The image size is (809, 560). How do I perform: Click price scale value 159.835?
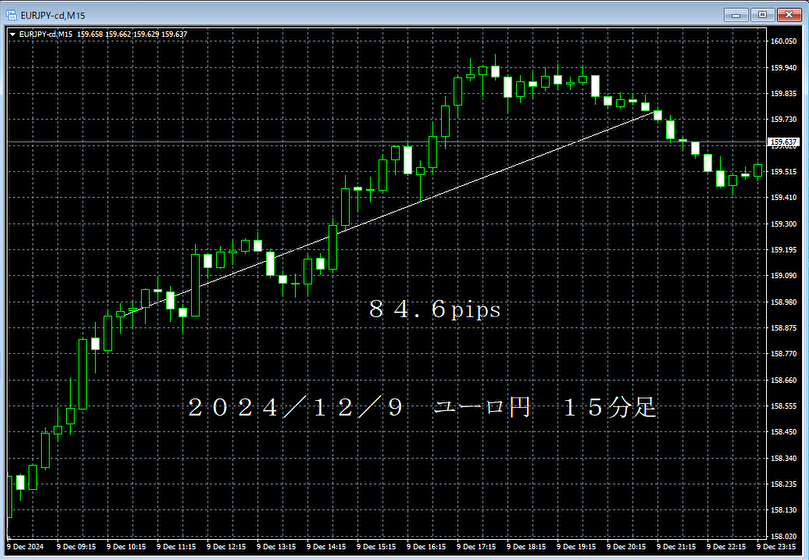[783, 93]
